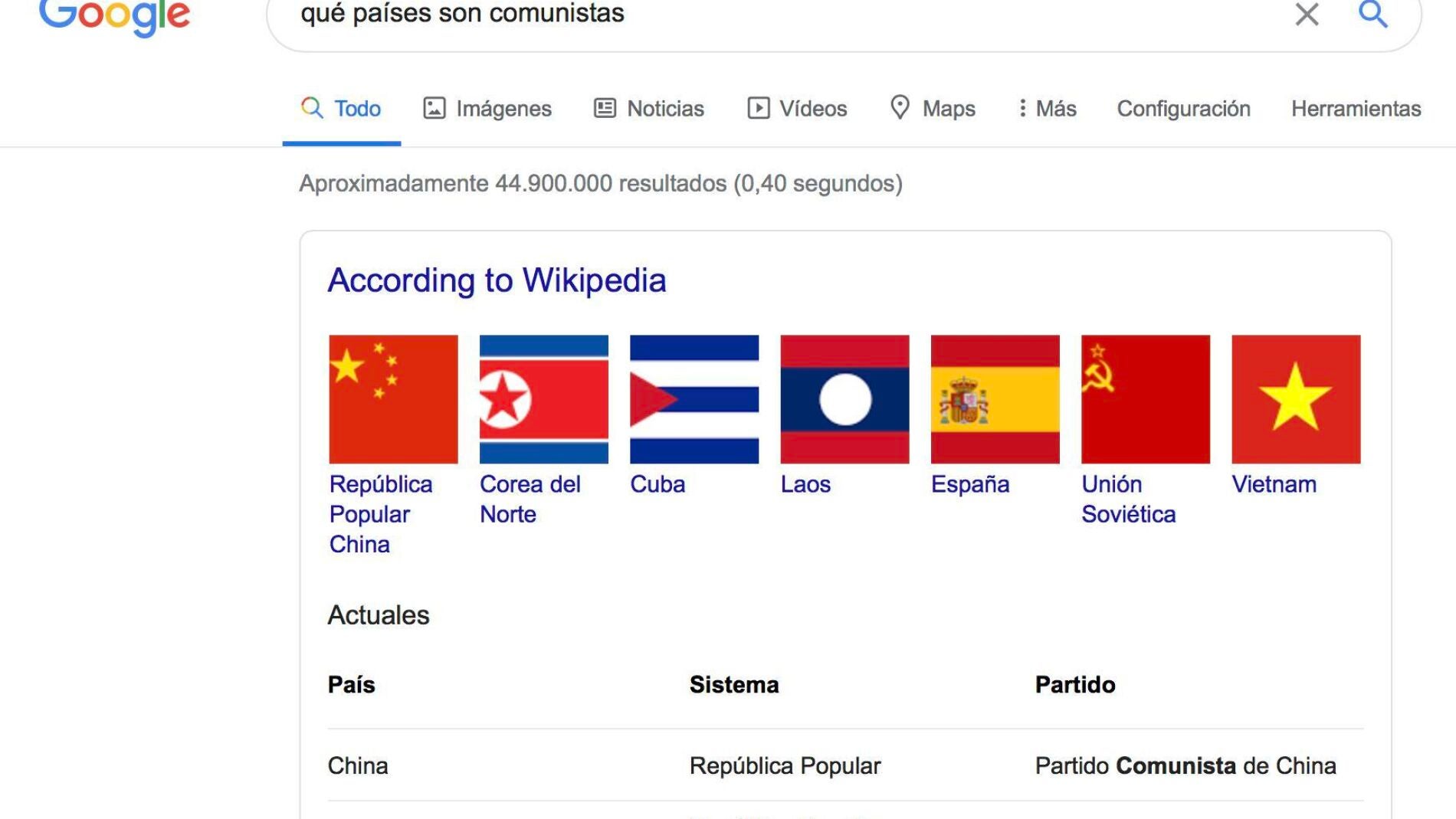The width and height of the screenshot is (1456, 819).
Task: Switch to the Noticias tab
Action: pyautogui.click(x=649, y=109)
